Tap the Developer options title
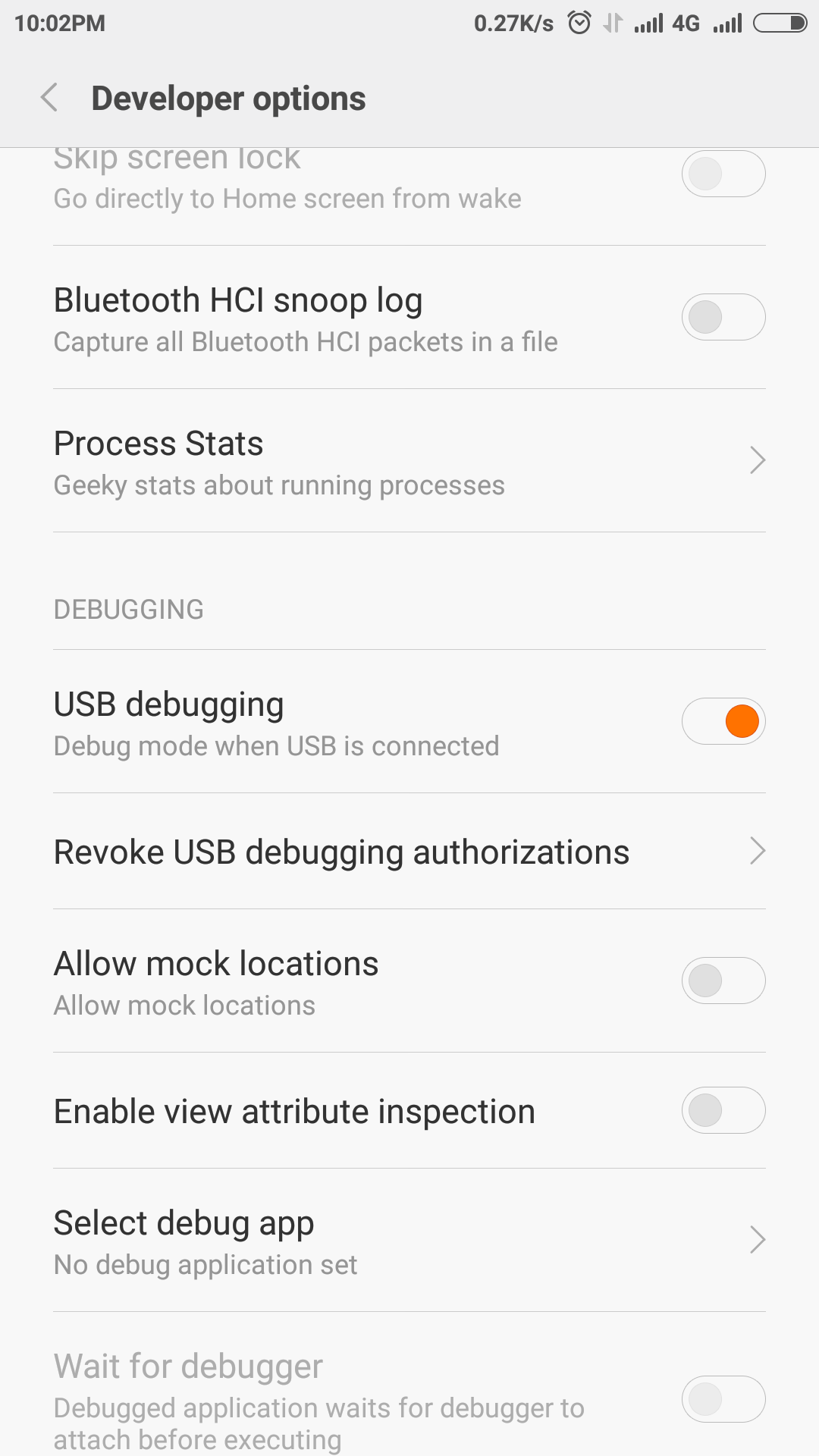This screenshot has height=1456, width=819. coord(228,99)
